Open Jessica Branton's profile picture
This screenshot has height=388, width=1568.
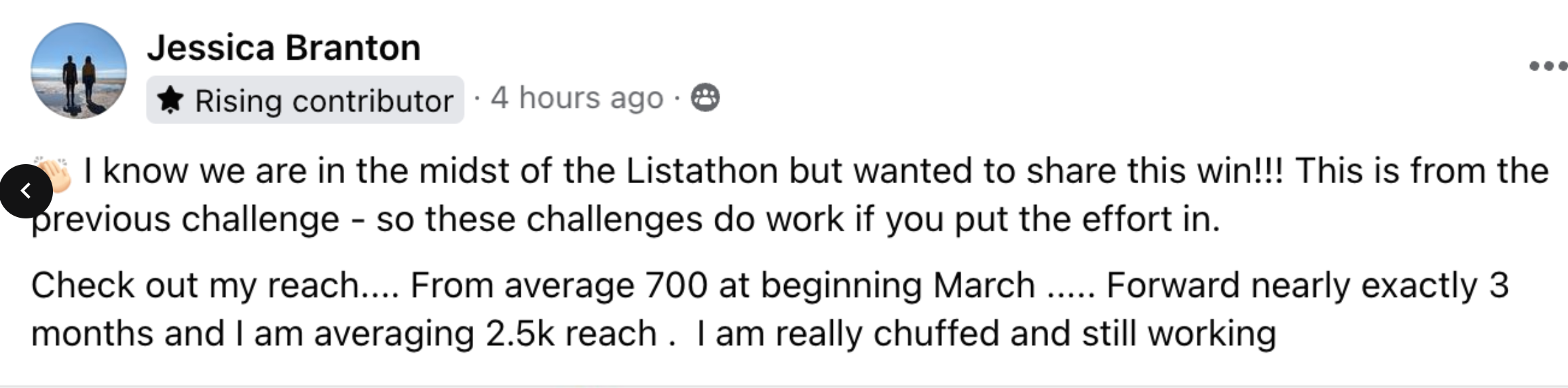click(x=79, y=71)
